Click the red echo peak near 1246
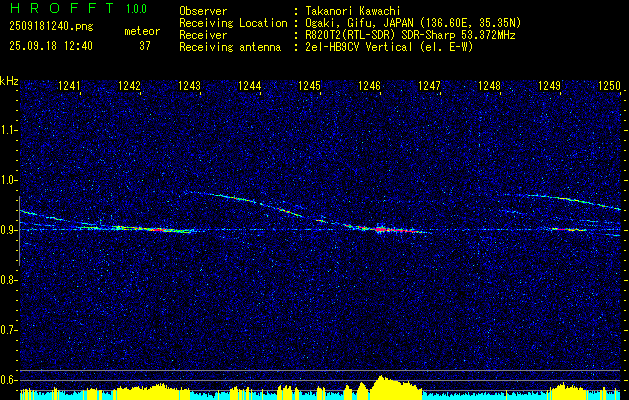This screenshot has height=400, width=629. pos(379,229)
